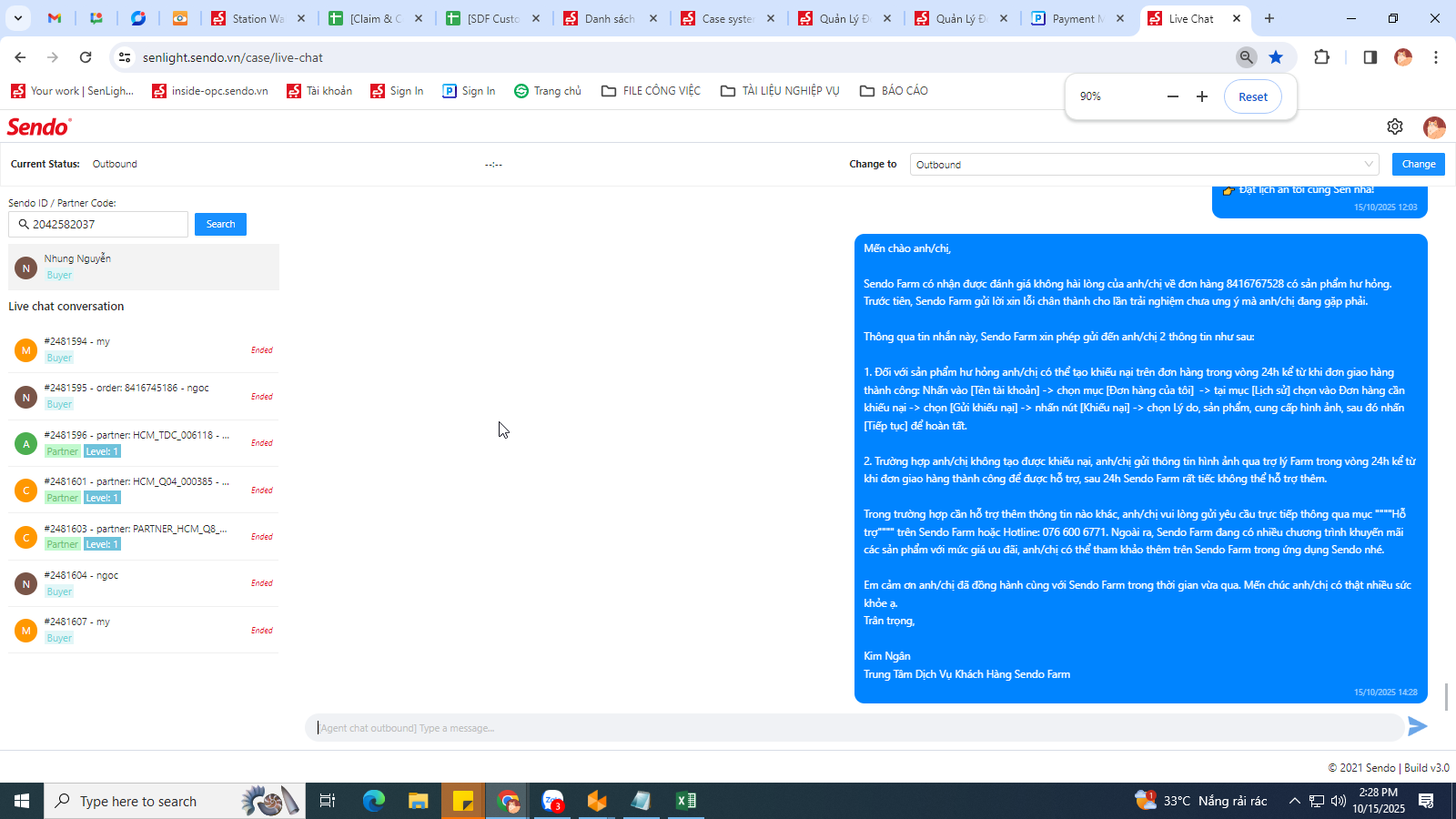Image resolution: width=1456 pixels, height=819 pixels.
Task: Focus the agent chat message input
Action: click(854, 728)
